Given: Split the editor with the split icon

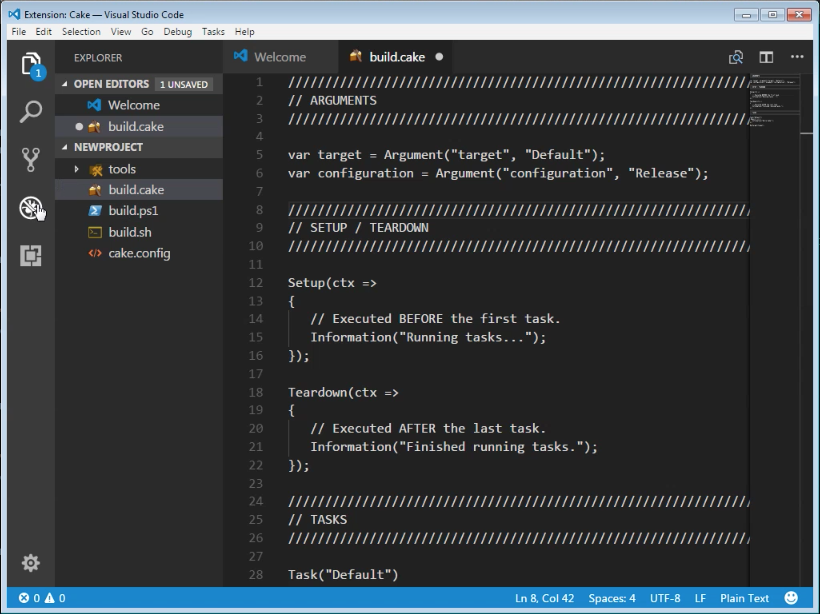Looking at the screenshot, I should [766, 57].
